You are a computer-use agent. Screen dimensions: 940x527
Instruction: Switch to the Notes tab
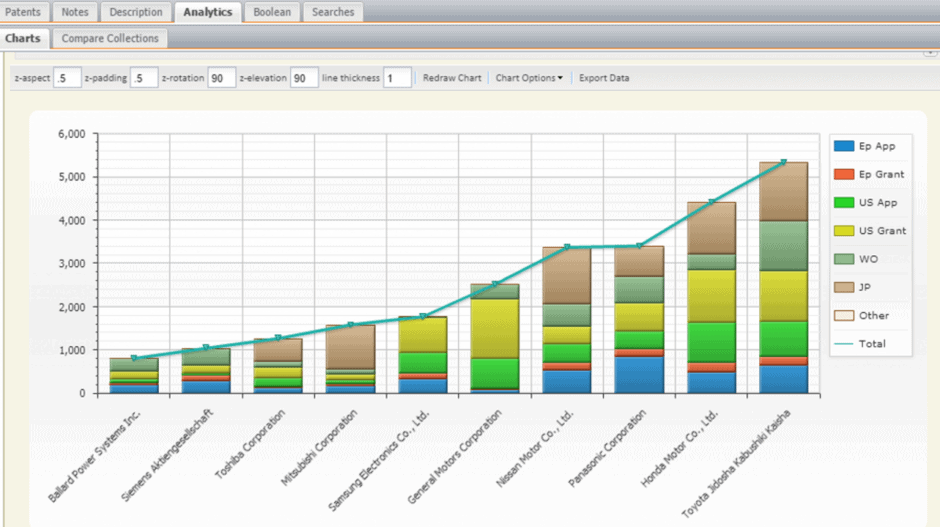(75, 12)
